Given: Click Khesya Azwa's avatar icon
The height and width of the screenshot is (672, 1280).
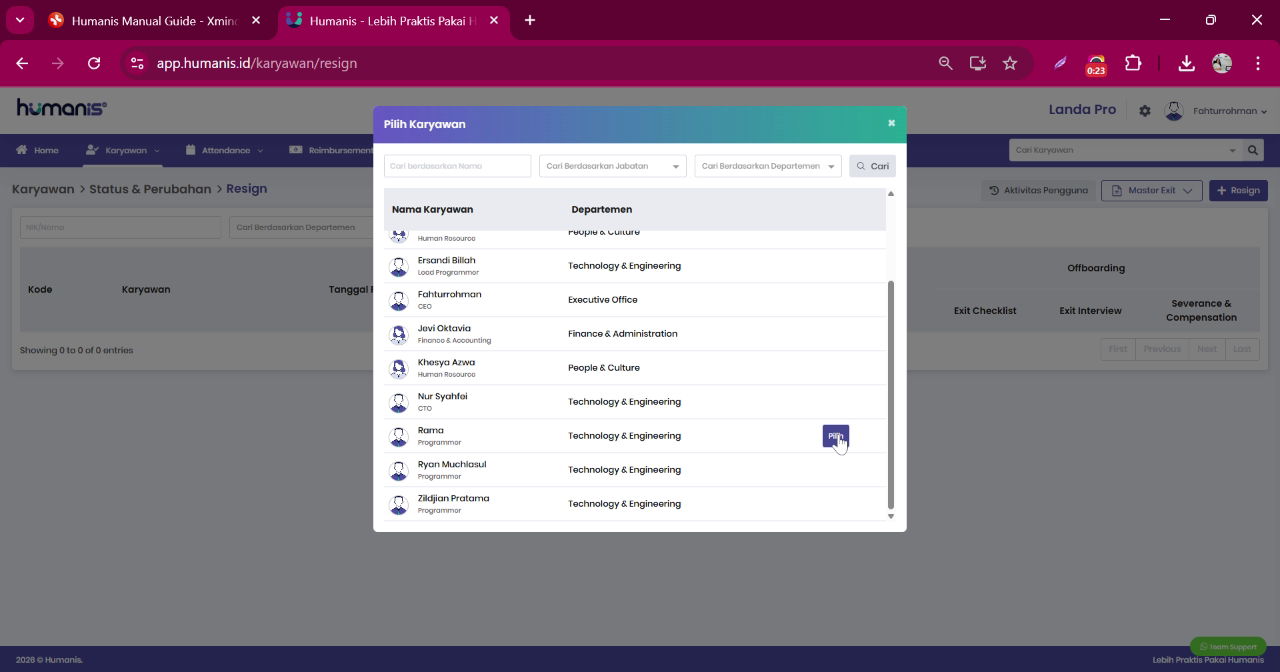Looking at the screenshot, I should point(399,369).
